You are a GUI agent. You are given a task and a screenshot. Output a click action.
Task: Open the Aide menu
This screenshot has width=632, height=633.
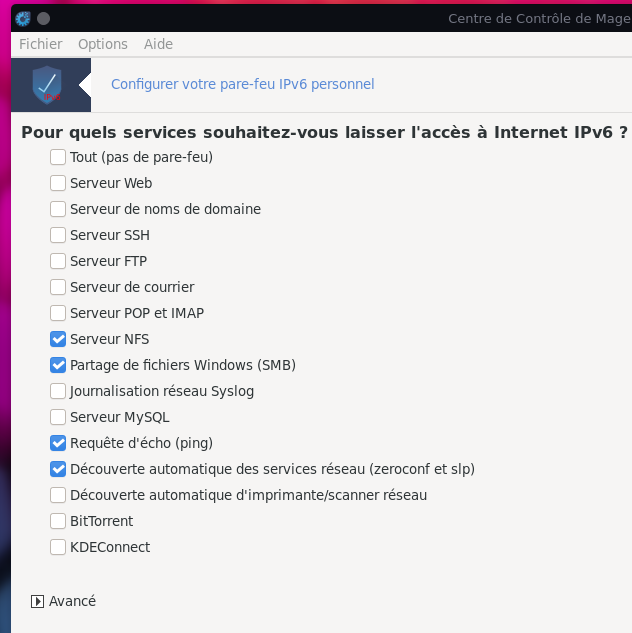tap(158, 44)
